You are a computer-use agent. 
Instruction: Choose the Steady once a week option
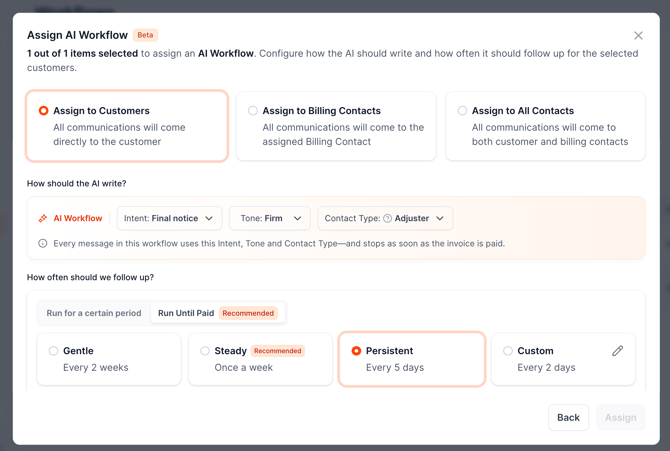(x=260, y=359)
